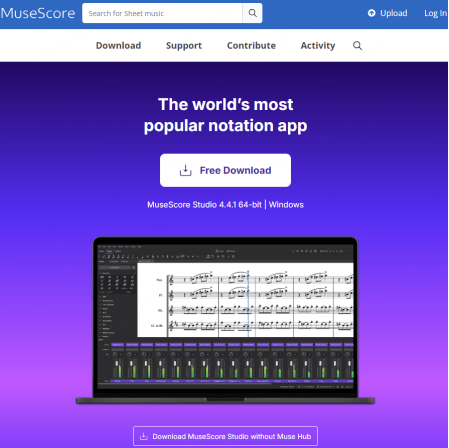
Task: Click the download arrow icon in Free Download
Action: 185,170
